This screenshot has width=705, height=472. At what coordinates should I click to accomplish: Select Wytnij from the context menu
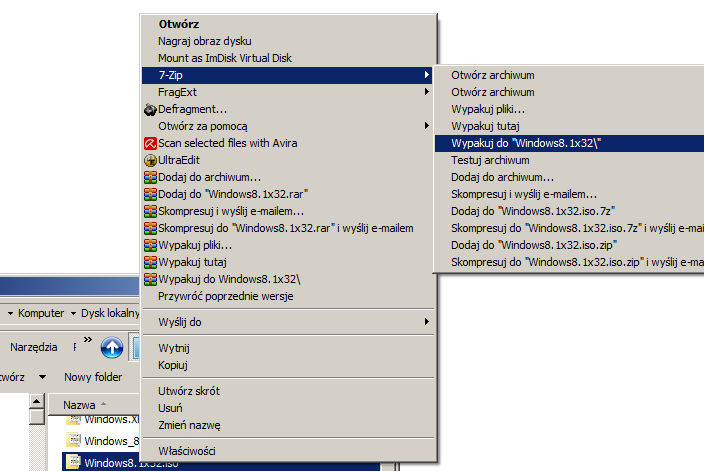click(288, 348)
